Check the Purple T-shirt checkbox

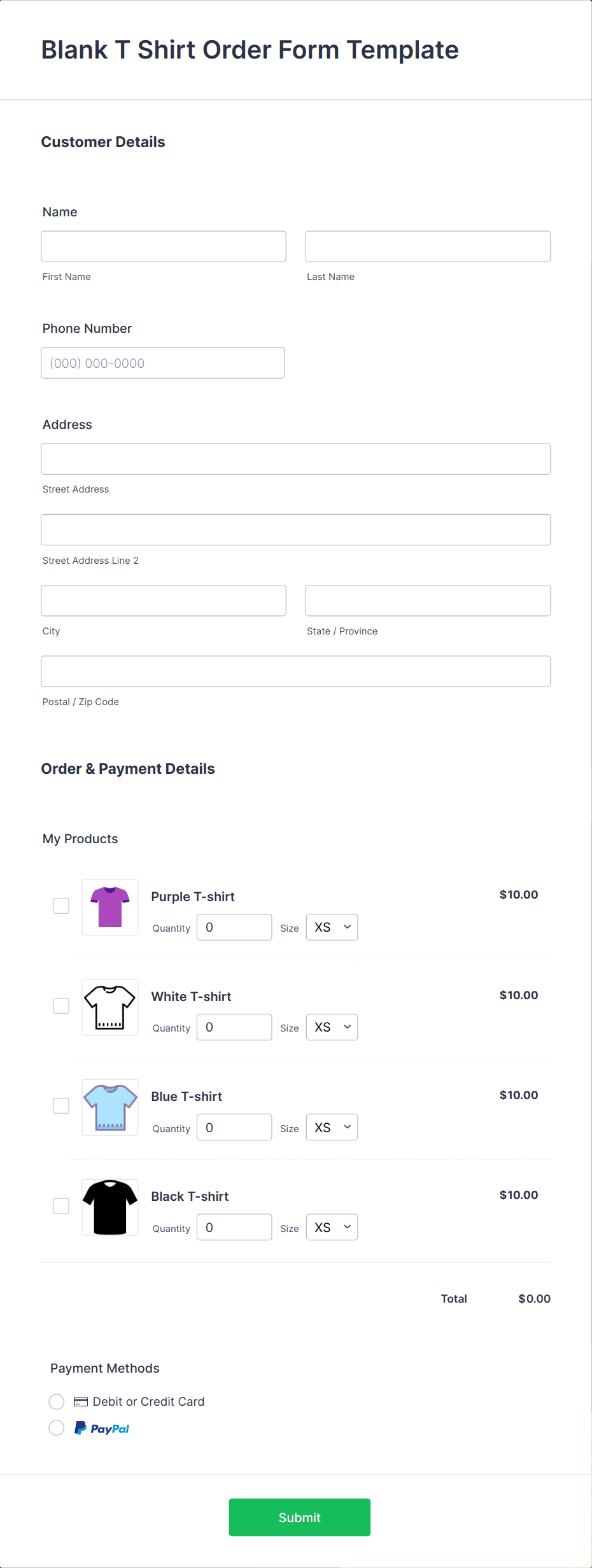[x=61, y=906]
